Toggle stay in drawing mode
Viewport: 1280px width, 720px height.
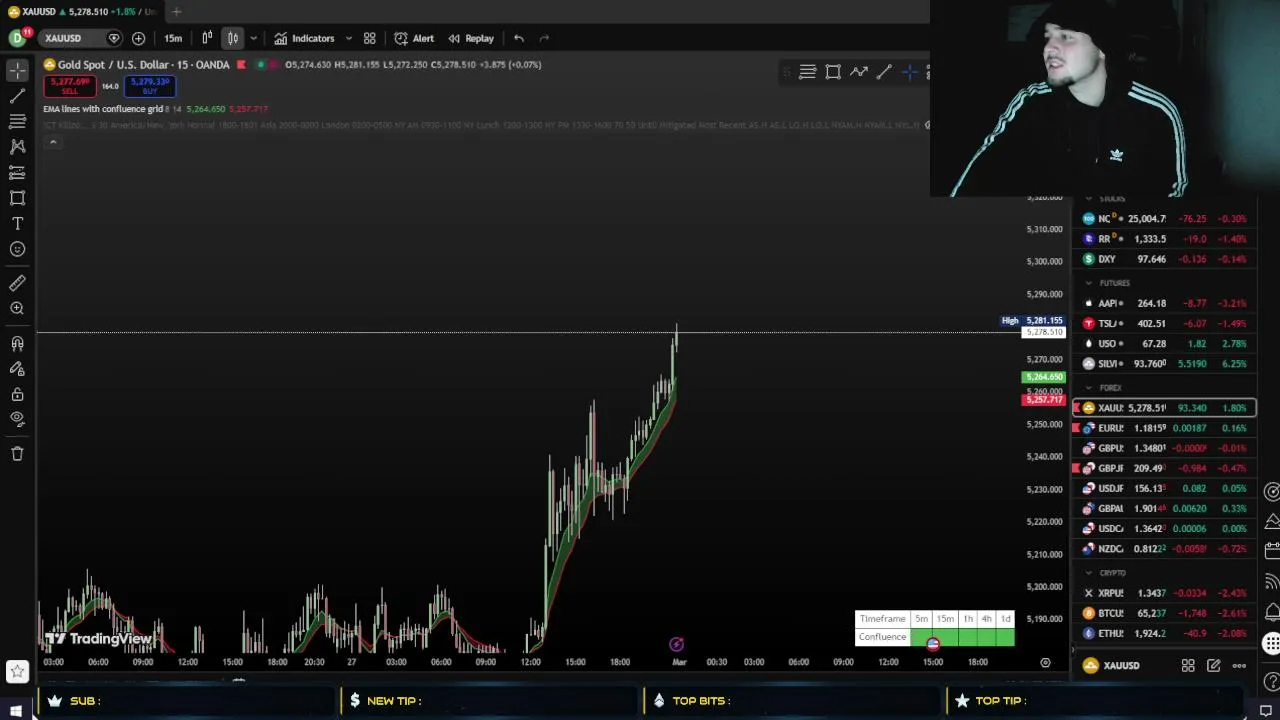[17, 369]
